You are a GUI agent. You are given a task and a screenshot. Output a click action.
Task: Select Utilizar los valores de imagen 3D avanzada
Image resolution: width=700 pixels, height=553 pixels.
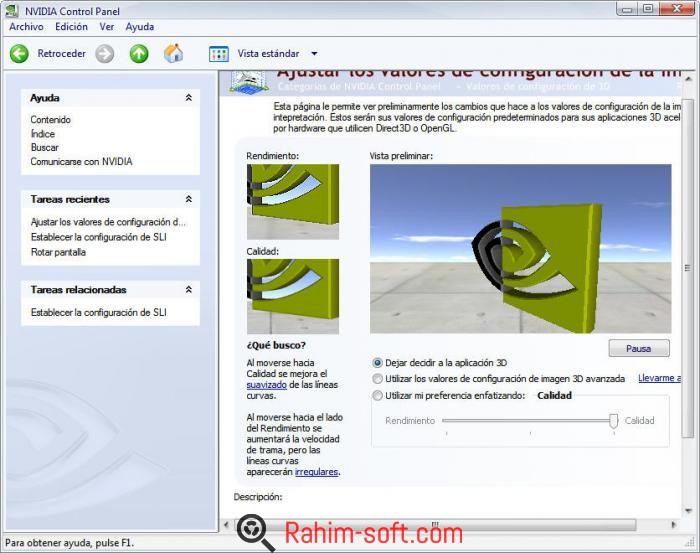pyautogui.click(x=378, y=379)
